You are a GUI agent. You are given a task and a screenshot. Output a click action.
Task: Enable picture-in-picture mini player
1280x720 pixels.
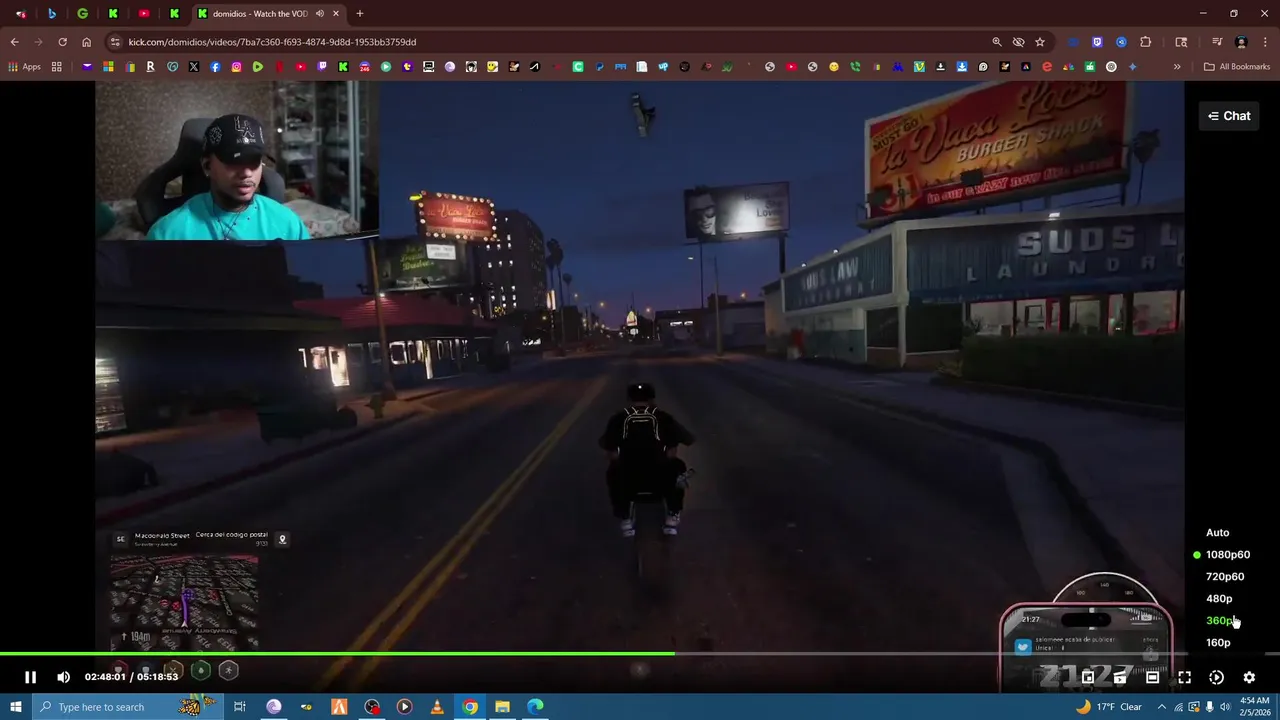click(1088, 677)
